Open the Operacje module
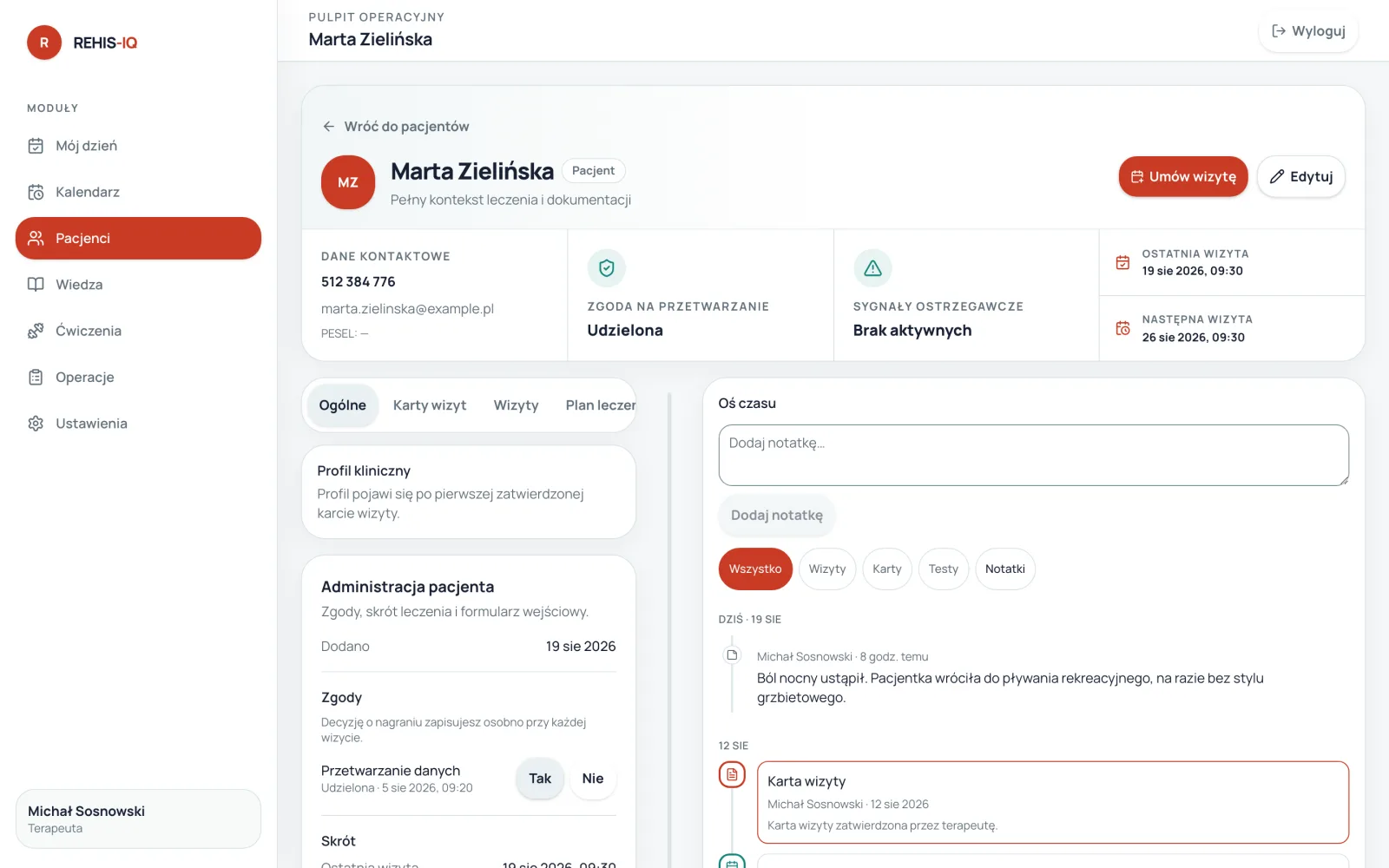This screenshot has height=868, width=1389. point(138,377)
